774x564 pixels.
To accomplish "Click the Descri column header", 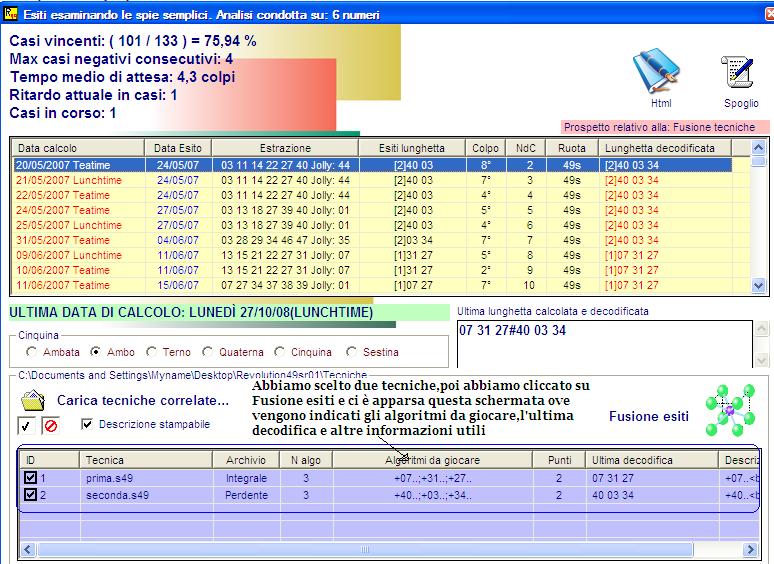I will click(x=741, y=460).
